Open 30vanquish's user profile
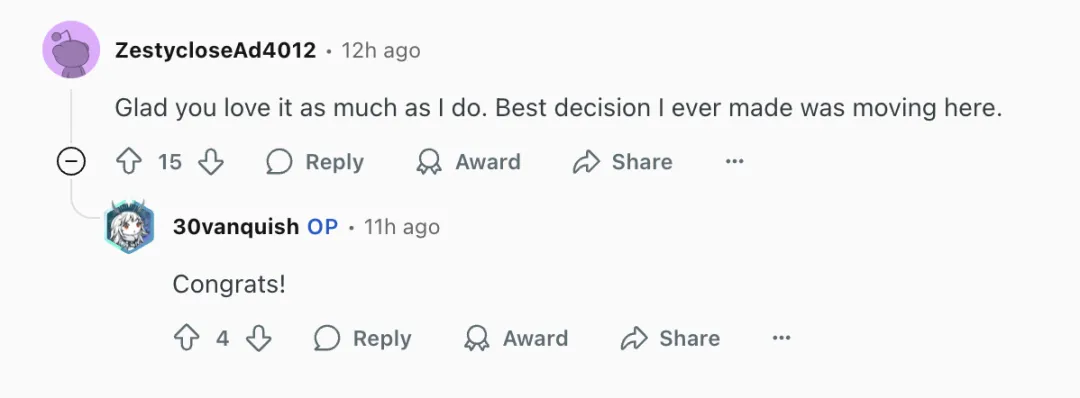The height and width of the screenshot is (398, 1080). point(235,227)
